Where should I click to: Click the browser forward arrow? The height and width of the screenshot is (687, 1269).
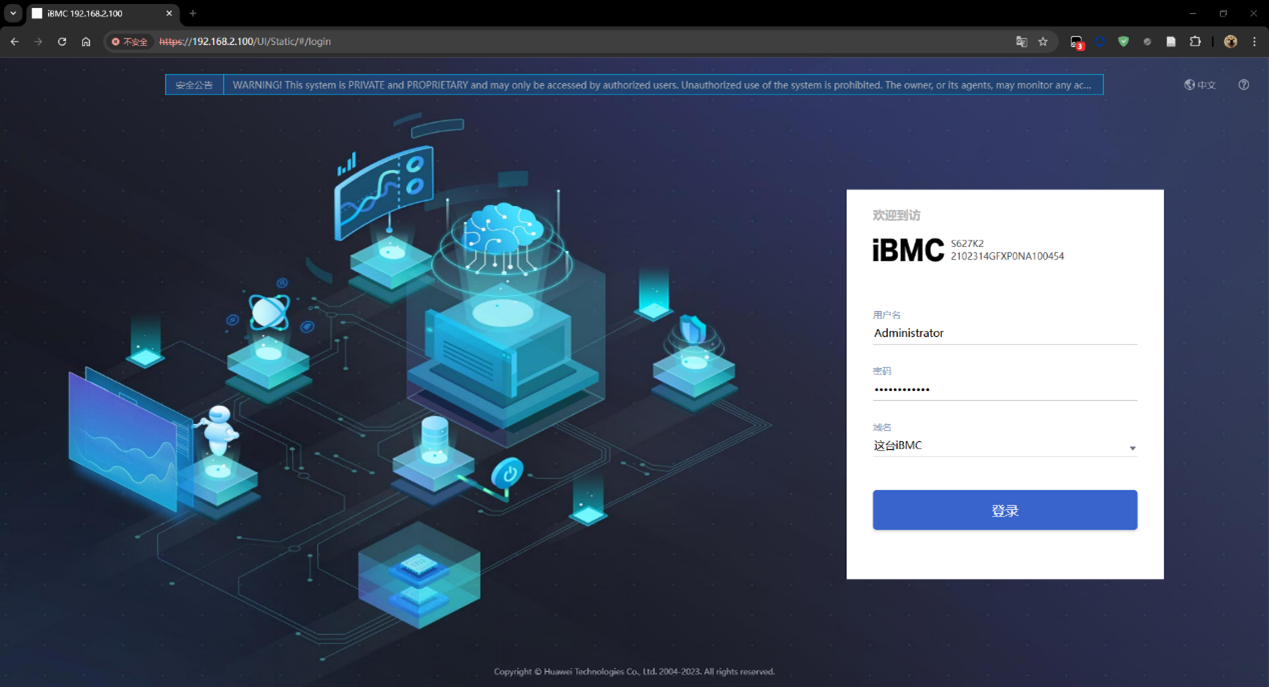pyautogui.click(x=38, y=42)
